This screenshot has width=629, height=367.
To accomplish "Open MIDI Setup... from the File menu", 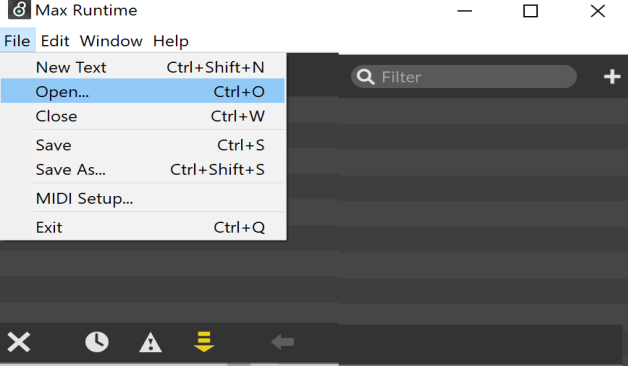I will tap(143, 198).
